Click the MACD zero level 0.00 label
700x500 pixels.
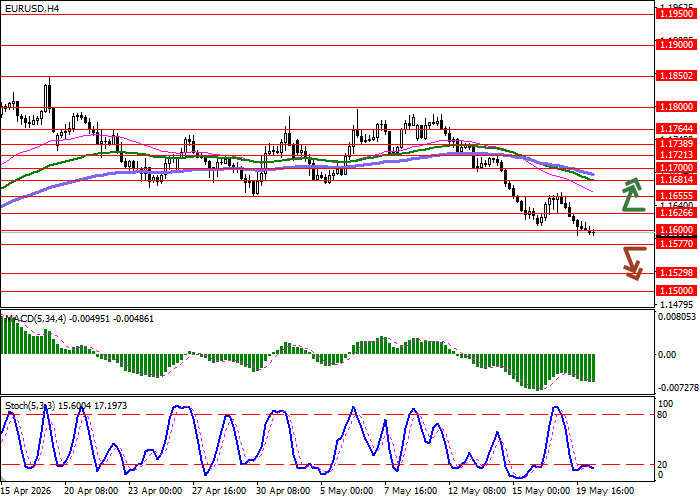tap(667, 354)
